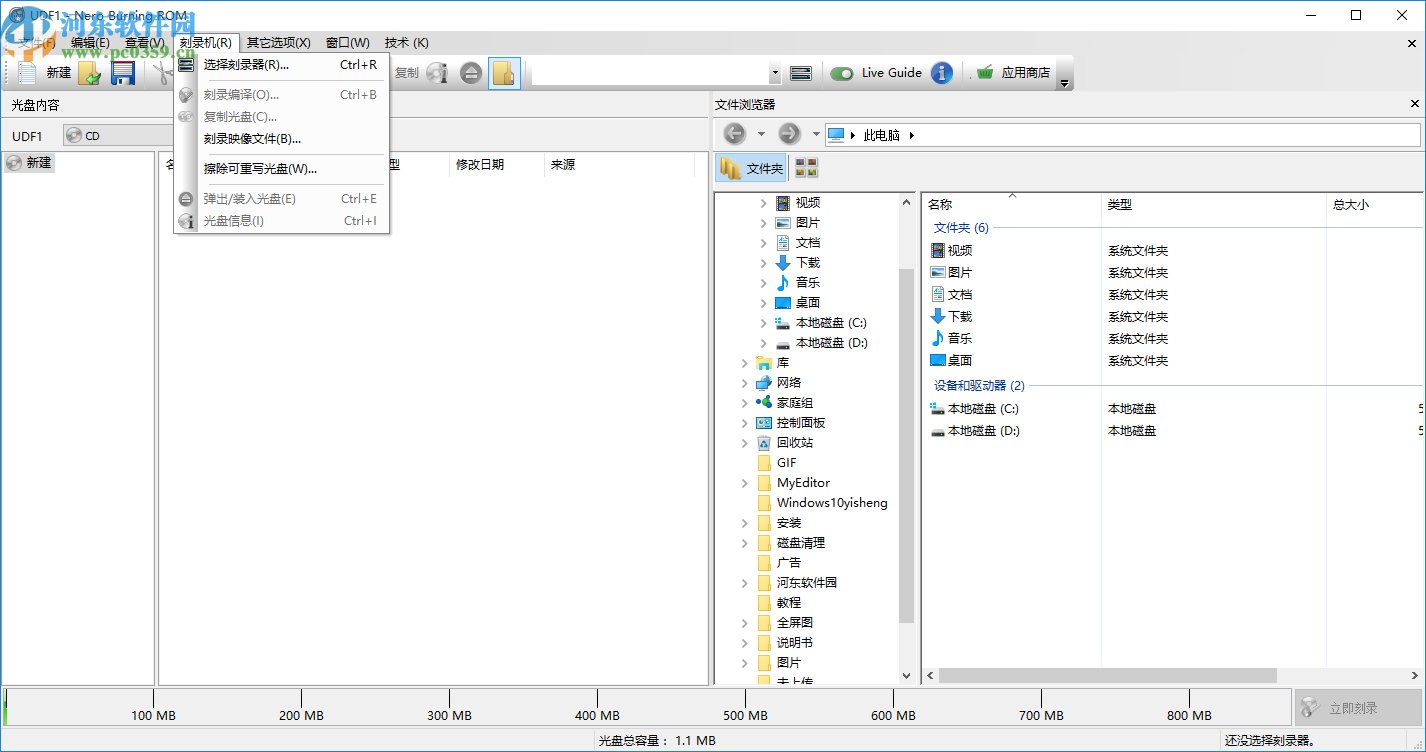1426x752 pixels.
Task: Open the 其它选项(X) menu
Action: pyautogui.click(x=279, y=42)
